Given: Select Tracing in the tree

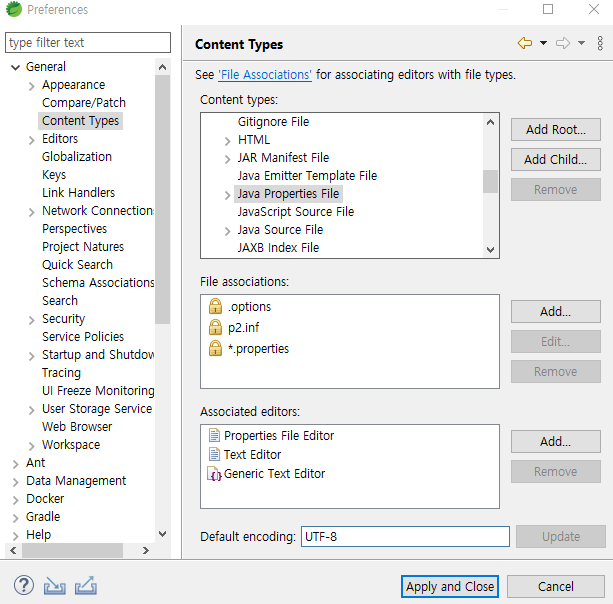Looking at the screenshot, I should [61, 373].
